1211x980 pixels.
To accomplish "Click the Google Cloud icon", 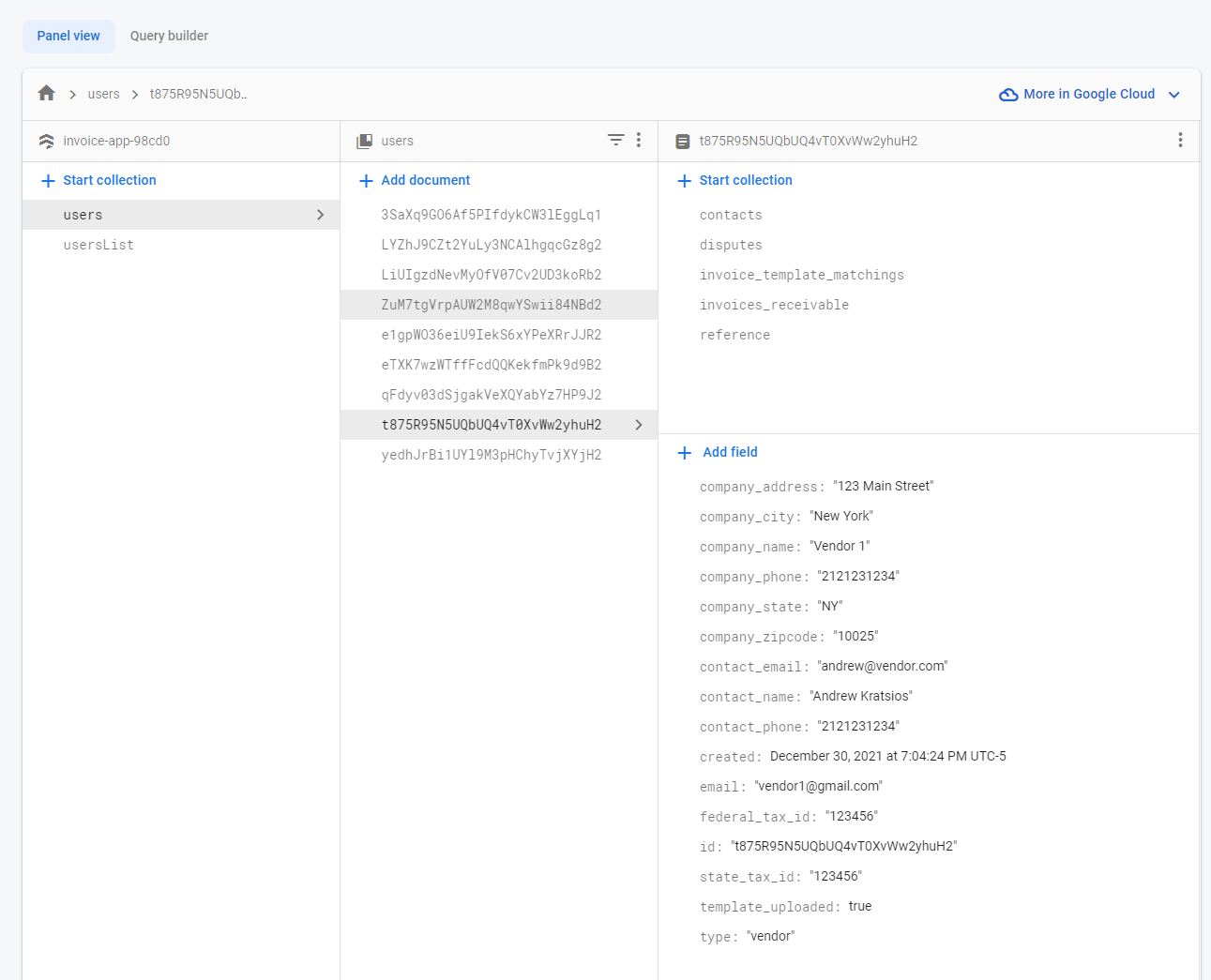I will point(1008,95).
